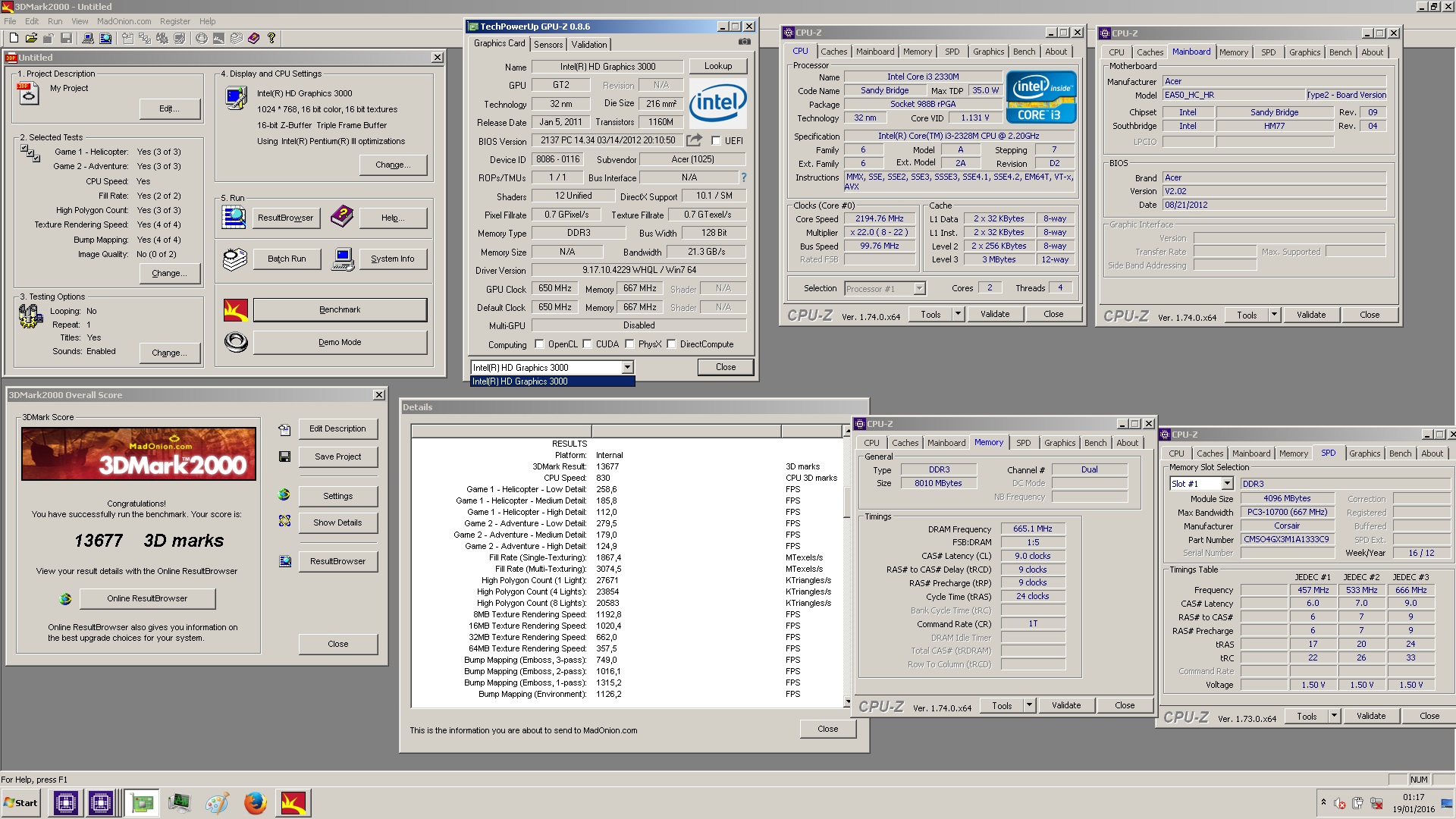Click the yellow question mark toolbar icon
Screen dimensions: 1456x819
[271, 38]
